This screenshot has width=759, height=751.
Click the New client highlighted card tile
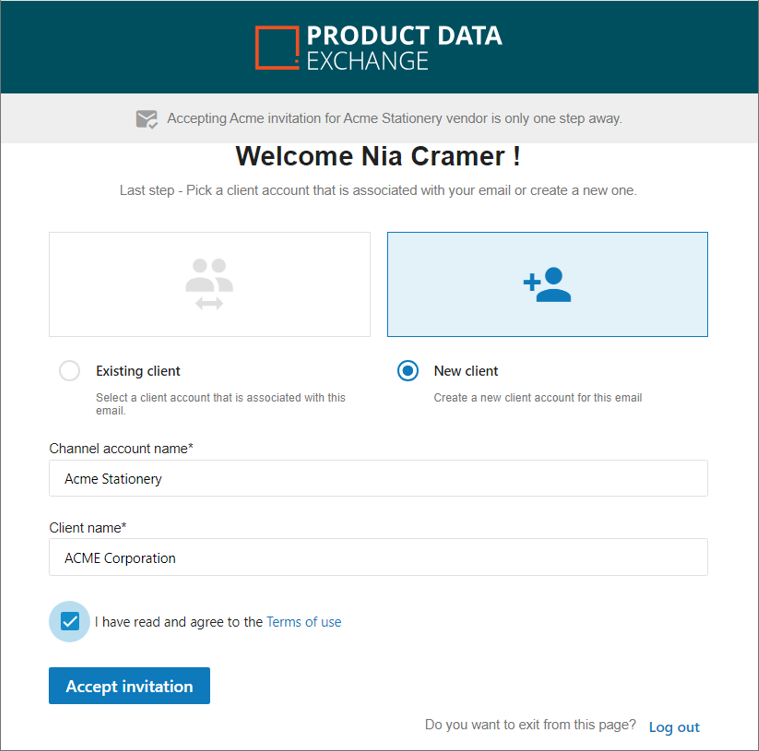click(x=547, y=284)
